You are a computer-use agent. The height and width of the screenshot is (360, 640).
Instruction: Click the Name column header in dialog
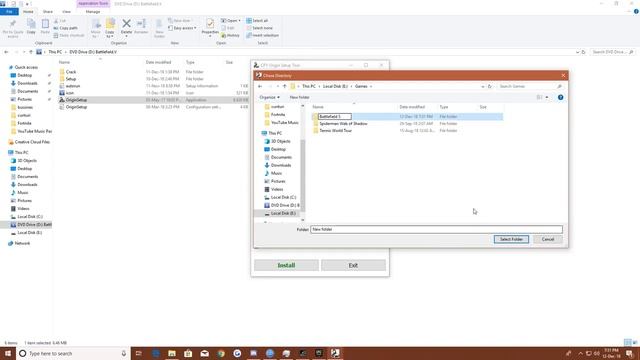click(x=318, y=107)
